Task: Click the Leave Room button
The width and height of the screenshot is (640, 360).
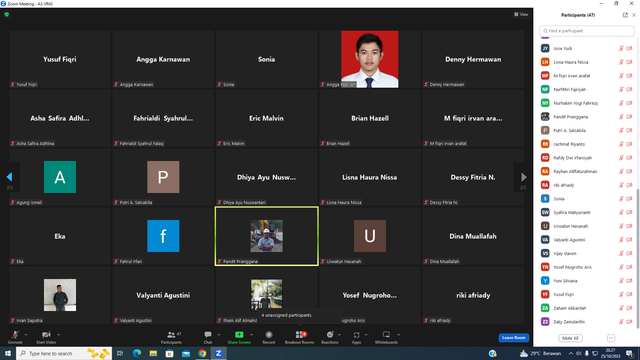Action: point(513,338)
